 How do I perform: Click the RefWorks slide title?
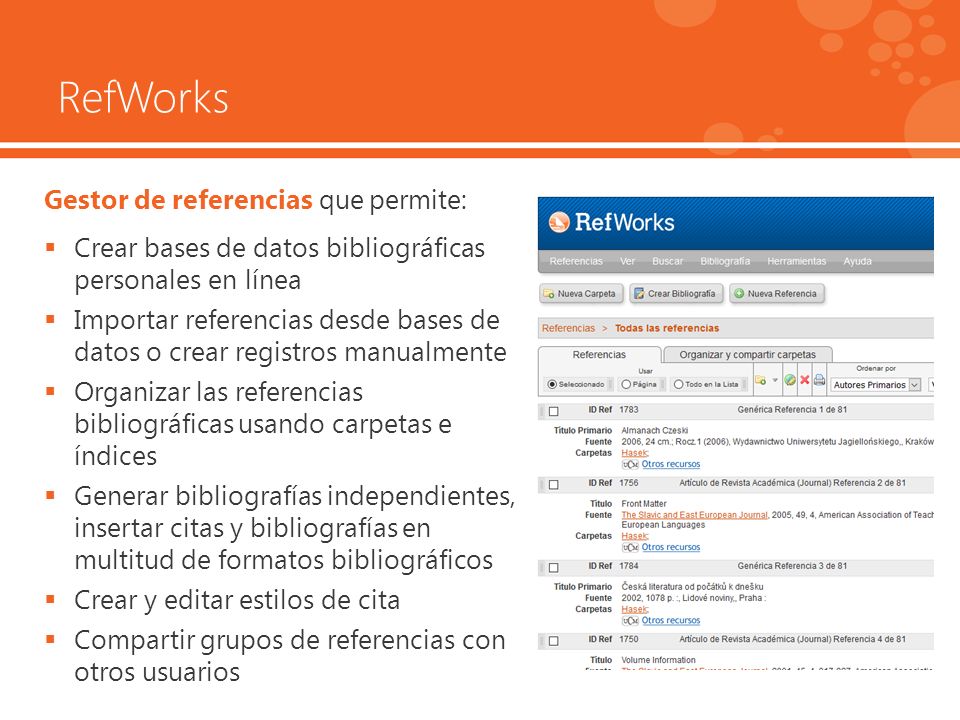tap(143, 97)
